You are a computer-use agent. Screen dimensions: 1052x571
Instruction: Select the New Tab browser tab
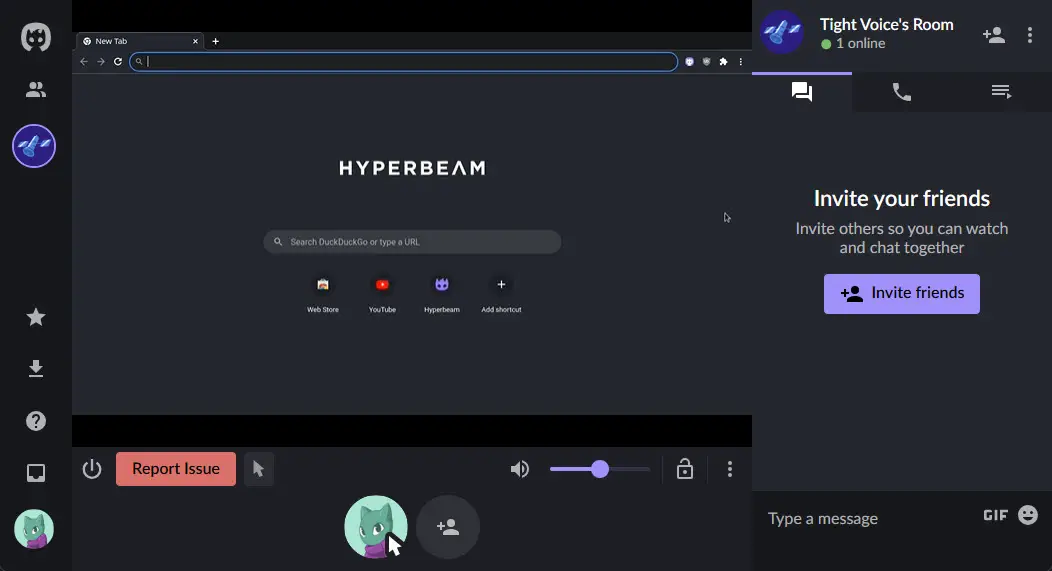(x=140, y=41)
